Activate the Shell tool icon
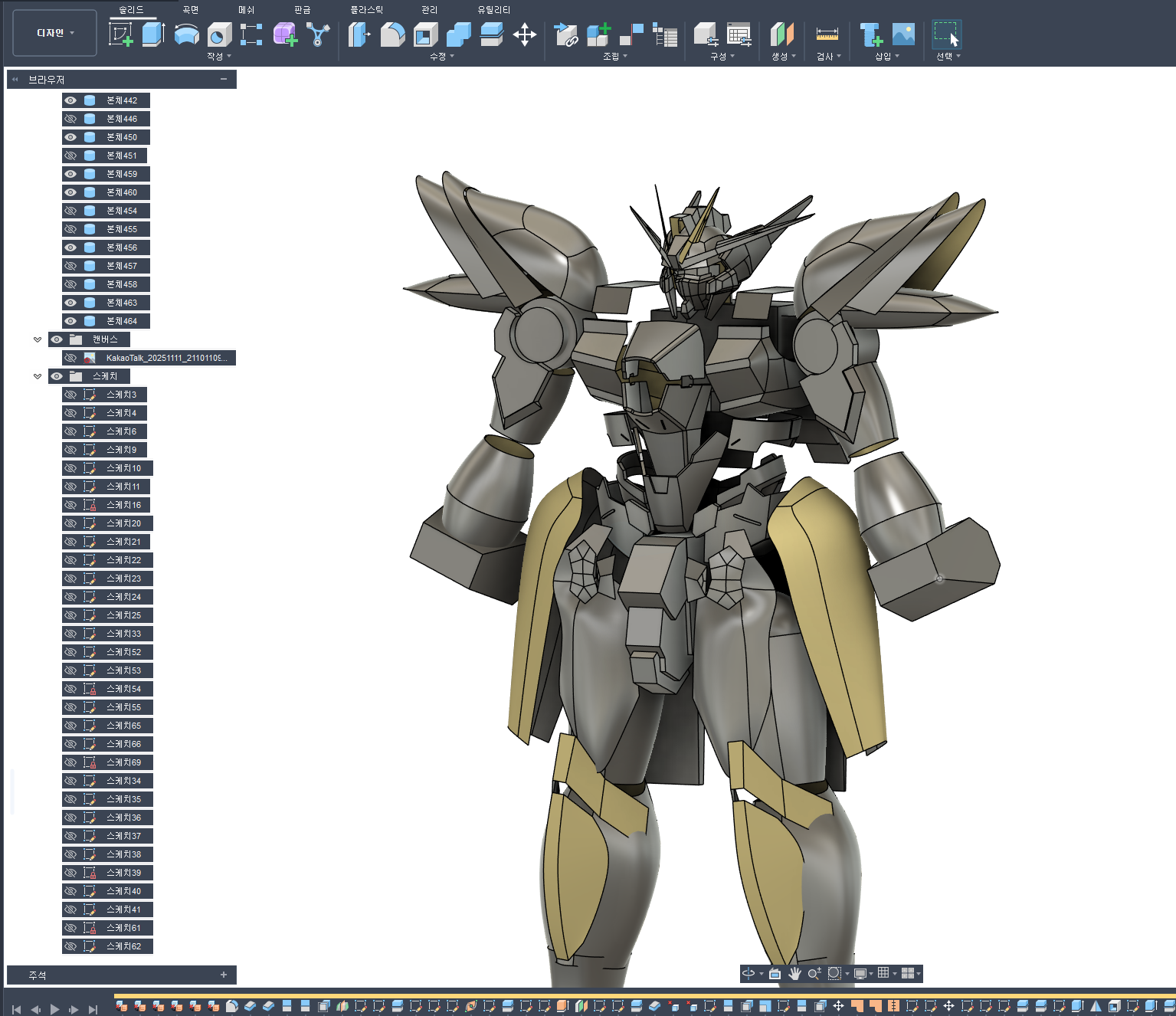This screenshot has height=1016, width=1176. point(425,34)
